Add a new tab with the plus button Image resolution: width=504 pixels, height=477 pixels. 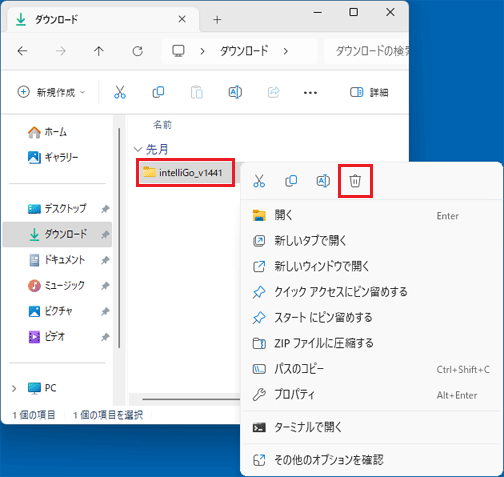[217, 20]
